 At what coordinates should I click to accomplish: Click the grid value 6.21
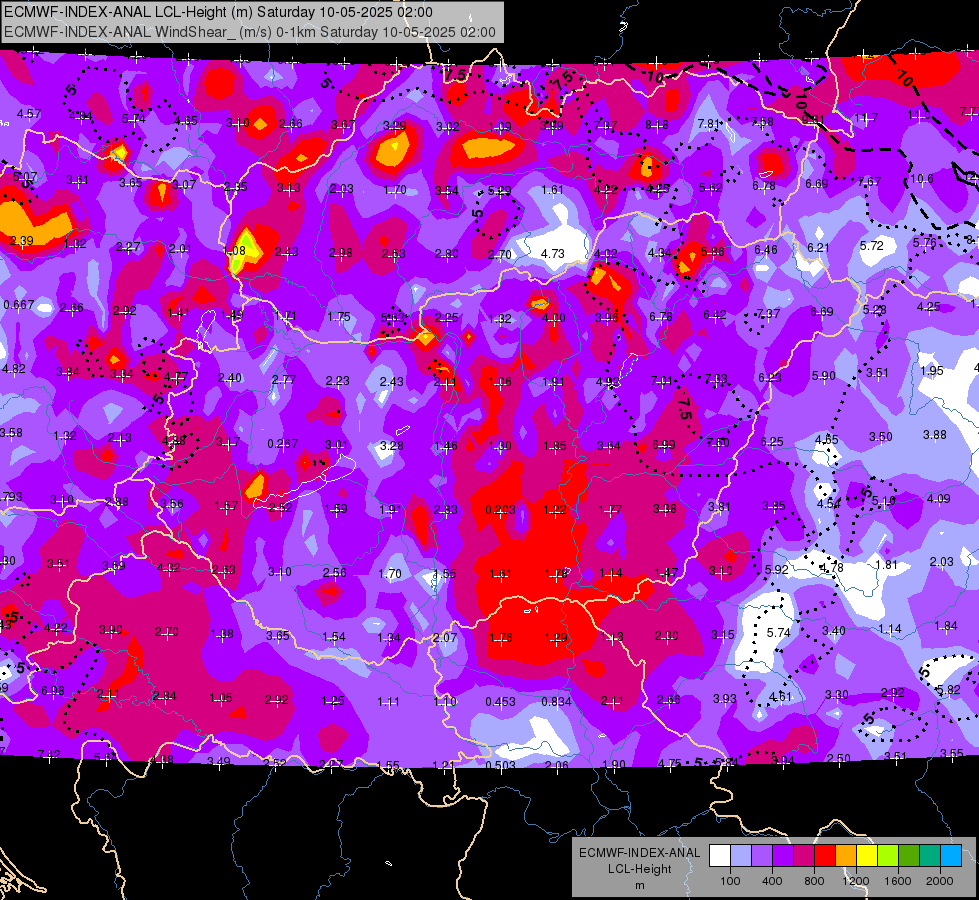click(818, 247)
